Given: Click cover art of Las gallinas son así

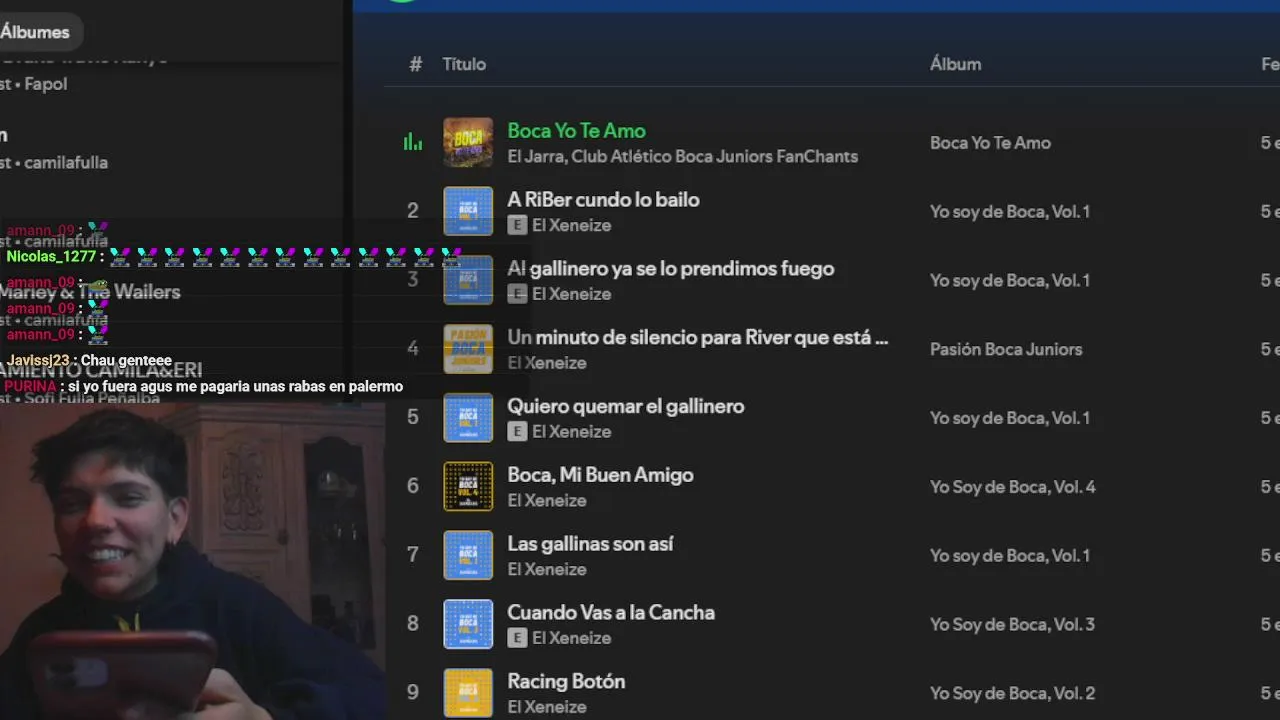Looking at the screenshot, I should pyautogui.click(x=468, y=555).
